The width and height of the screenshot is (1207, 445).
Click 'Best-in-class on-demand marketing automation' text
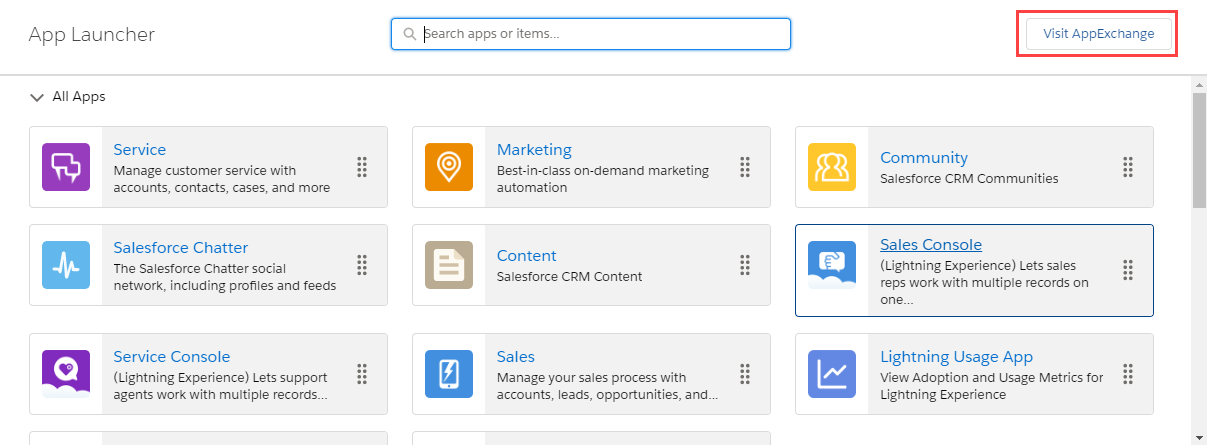click(x=603, y=179)
